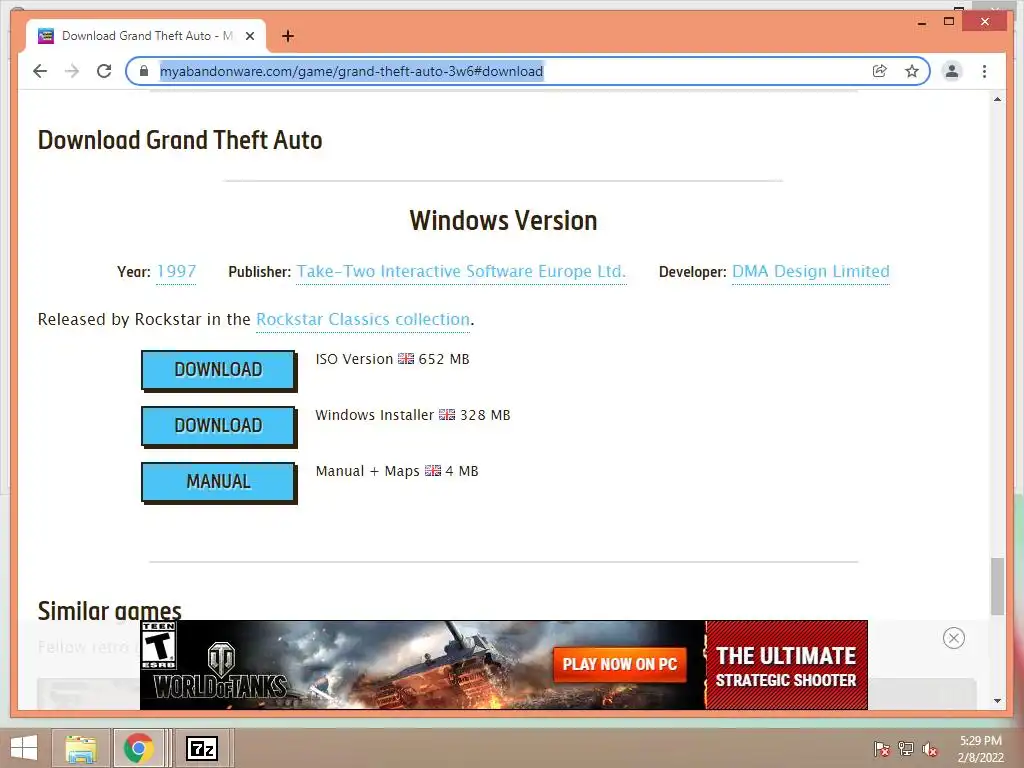Click the page scrollbar thumb
The width and height of the screenshot is (1024, 768).
point(997,586)
